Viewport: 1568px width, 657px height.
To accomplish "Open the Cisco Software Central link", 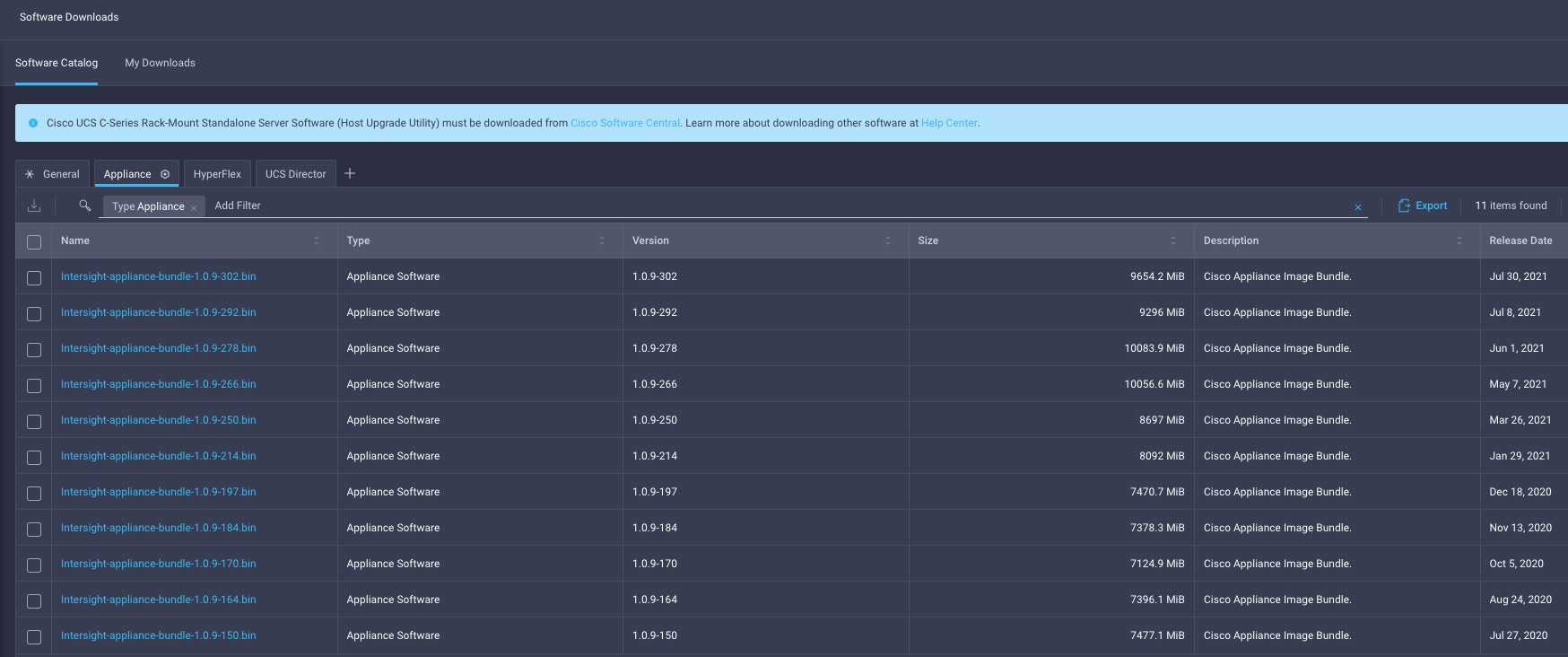I will [625, 123].
